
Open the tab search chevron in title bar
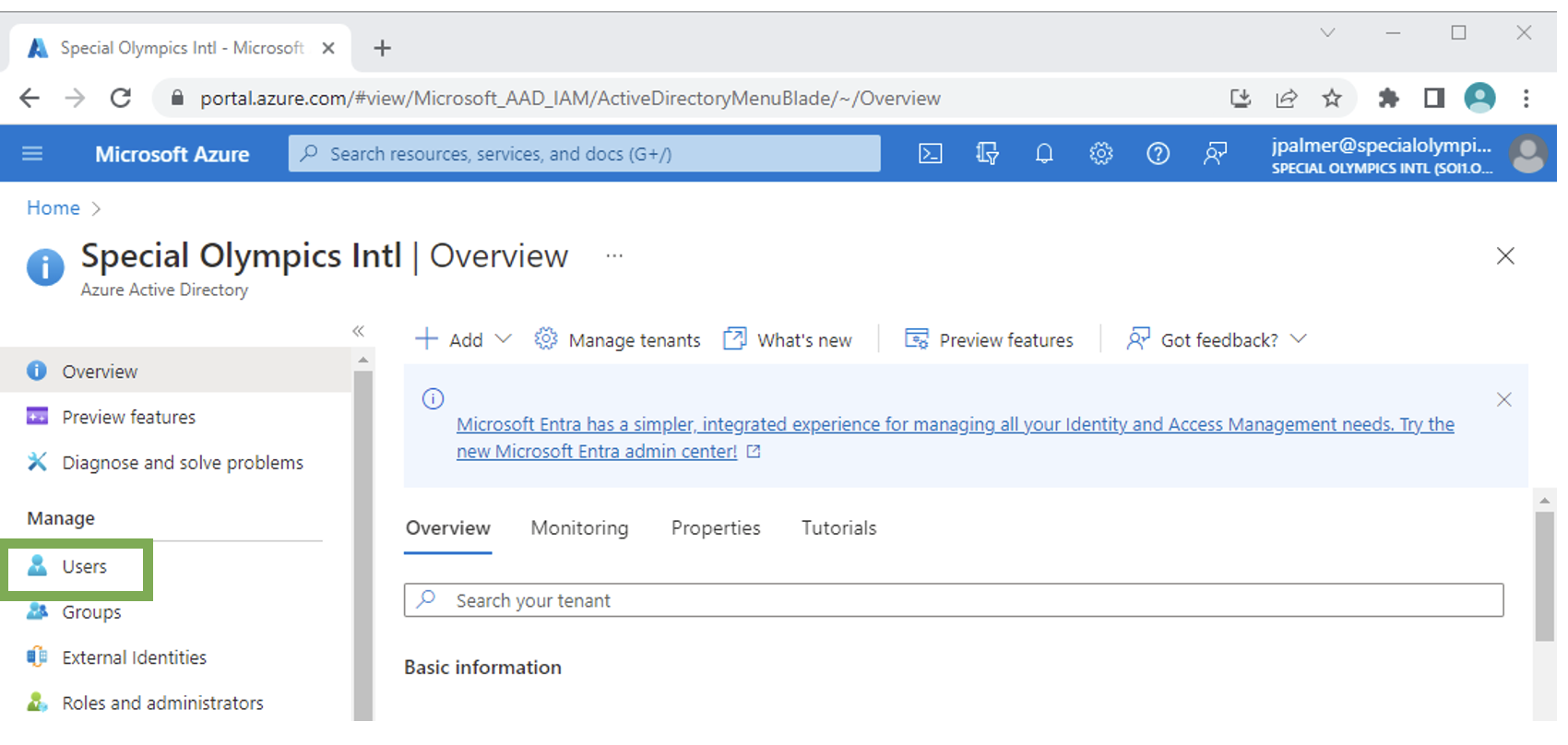point(1327,33)
